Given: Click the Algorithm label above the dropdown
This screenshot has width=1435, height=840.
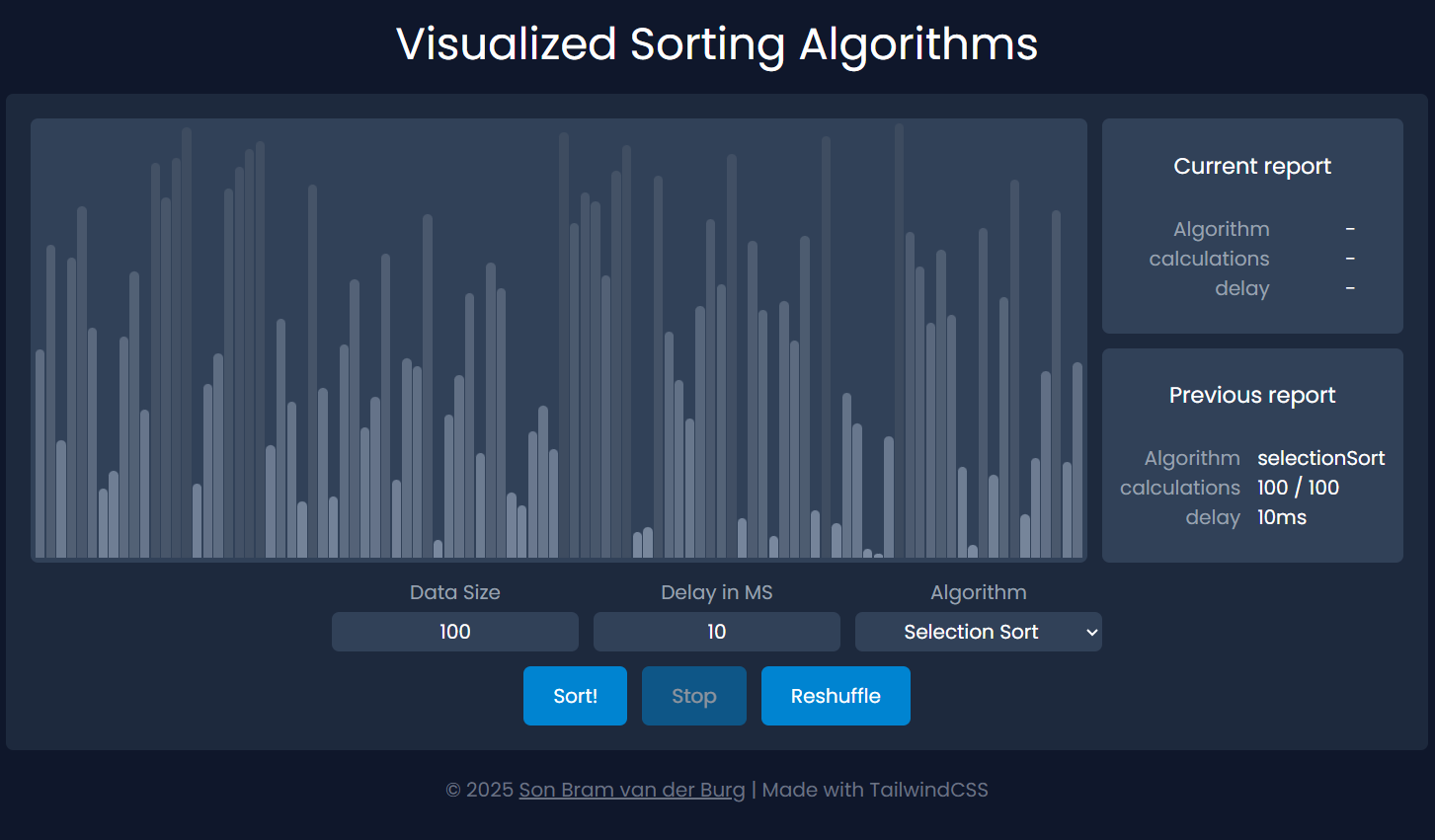Looking at the screenshot, I should click(978, 592).
